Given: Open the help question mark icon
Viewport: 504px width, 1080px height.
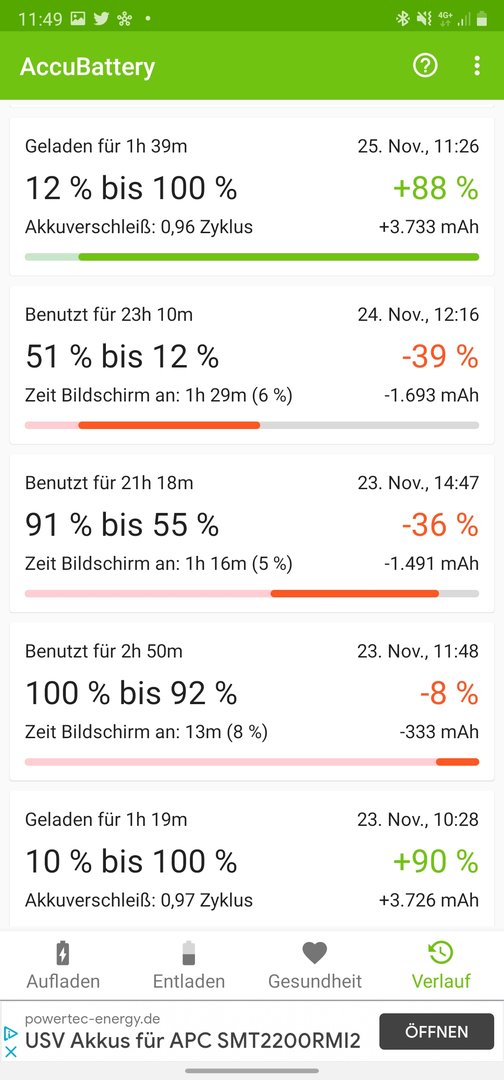Looking at the screenshot, I should 425,66.
